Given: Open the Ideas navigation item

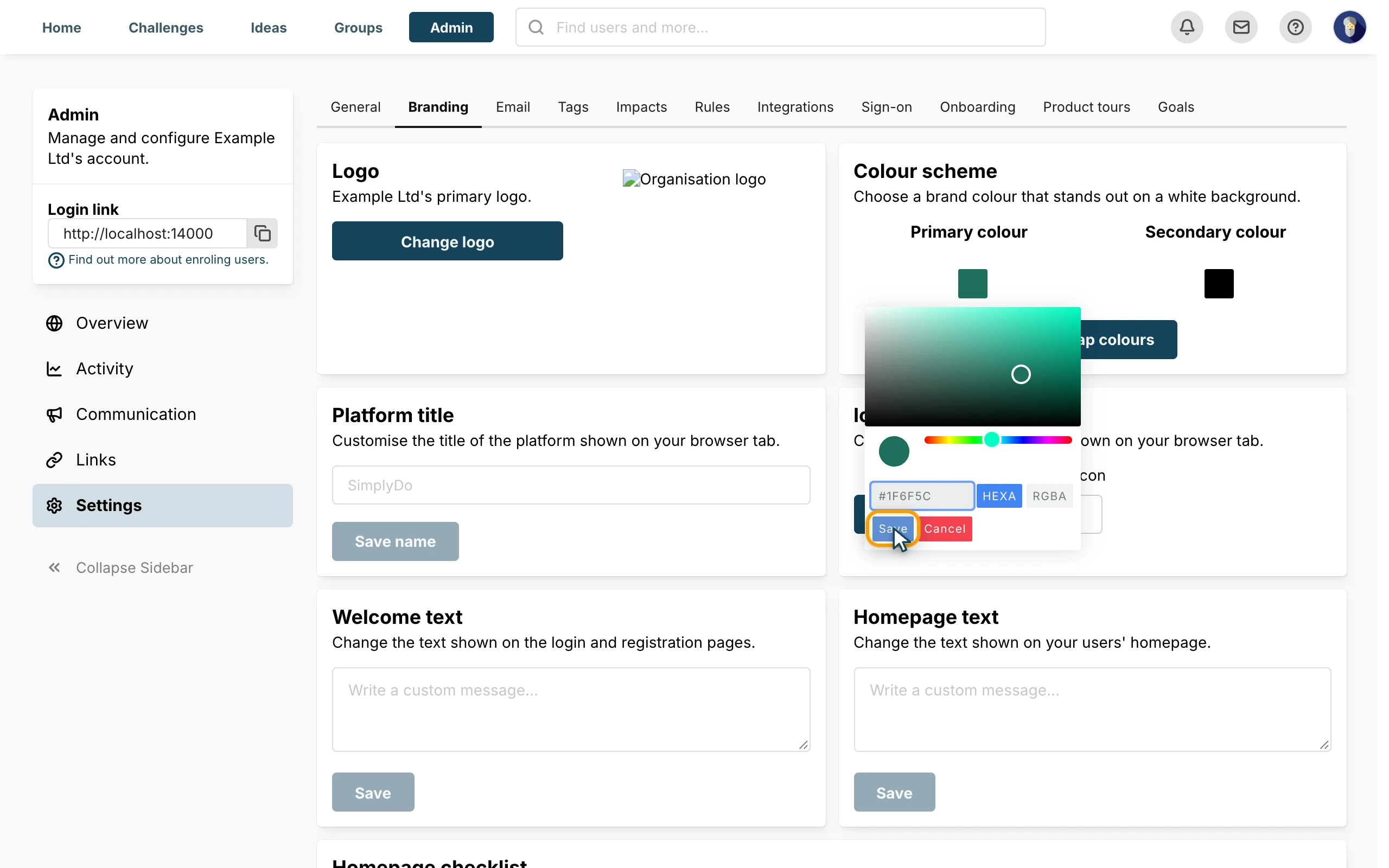Looking at the screenshot, I should [269, 28].
